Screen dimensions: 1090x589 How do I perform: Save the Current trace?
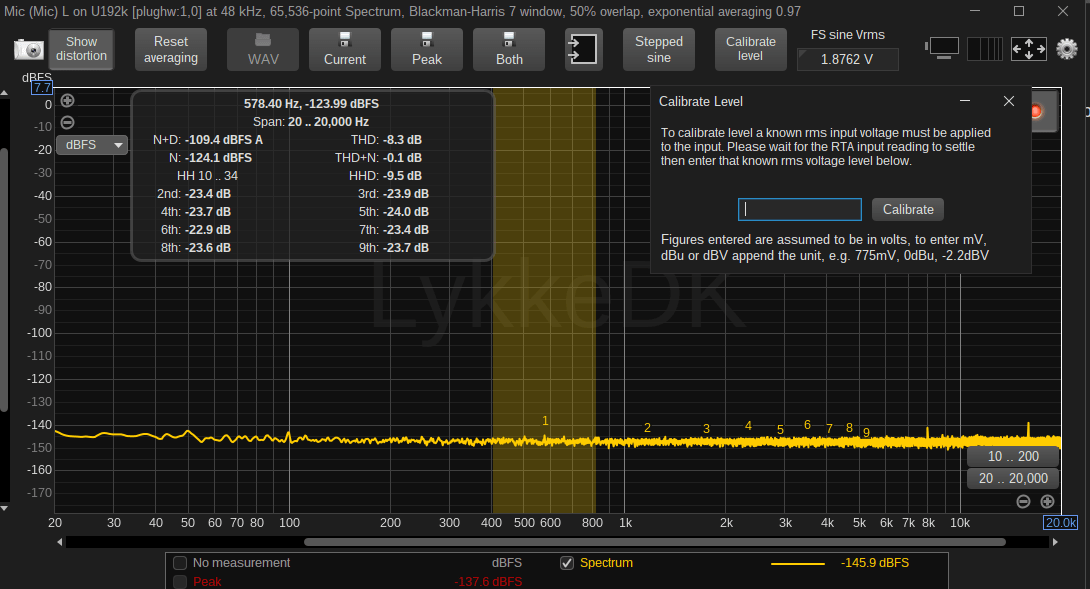345,49
